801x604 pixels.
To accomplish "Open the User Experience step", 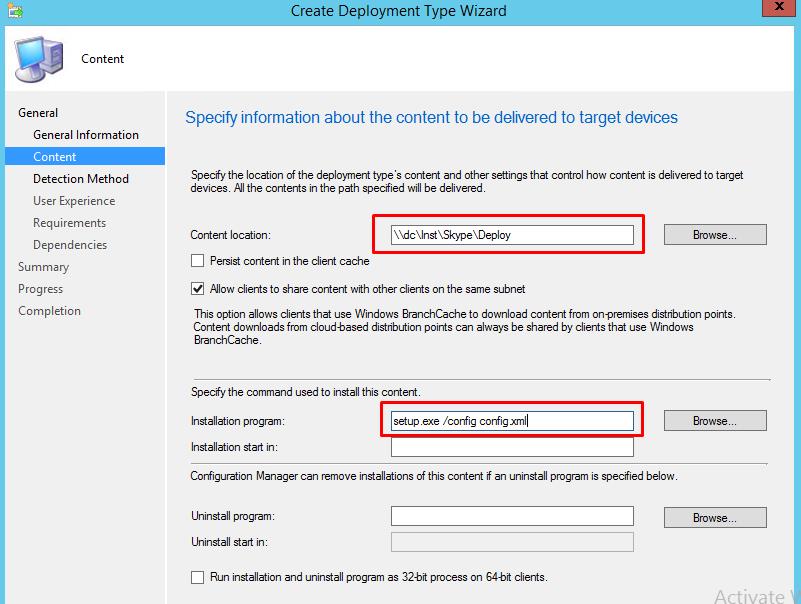I will point(74,201).
